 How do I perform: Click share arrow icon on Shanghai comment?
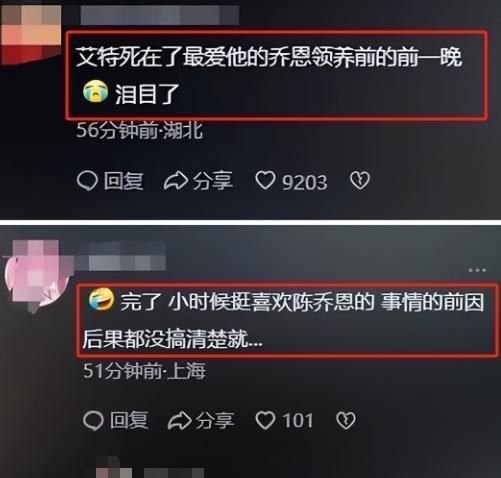point(179,420)
